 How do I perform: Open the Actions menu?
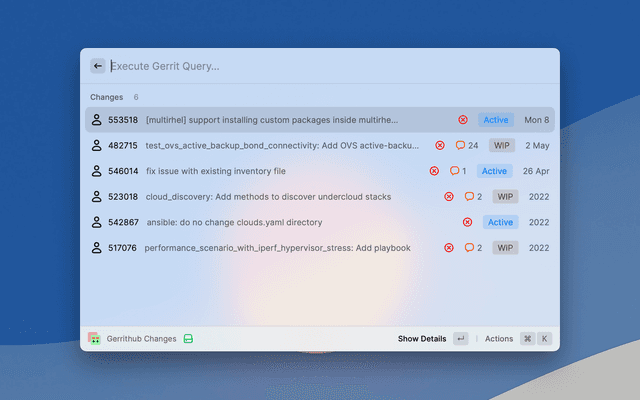pos(498,339)
